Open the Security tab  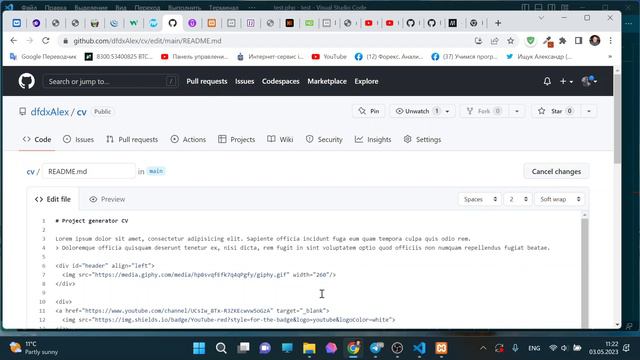[x=324, y=139]
